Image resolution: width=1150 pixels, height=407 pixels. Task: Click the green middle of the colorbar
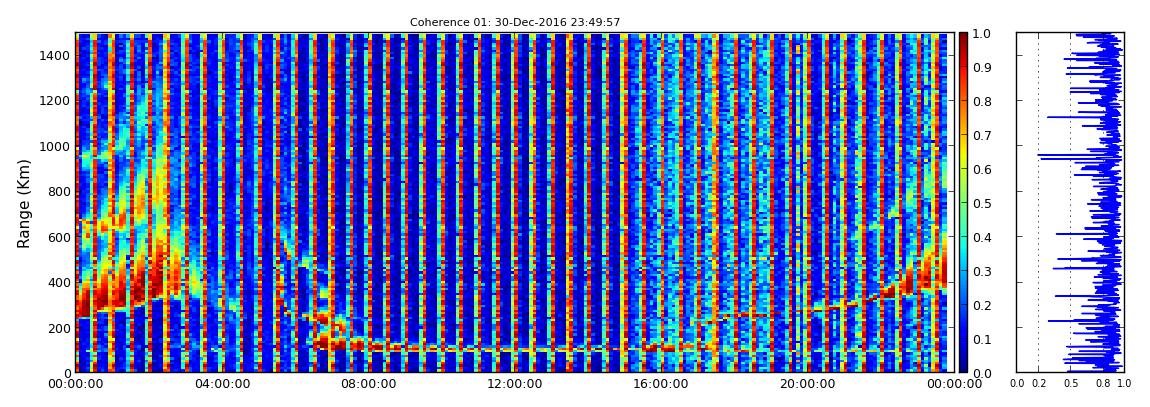(964, 203)
